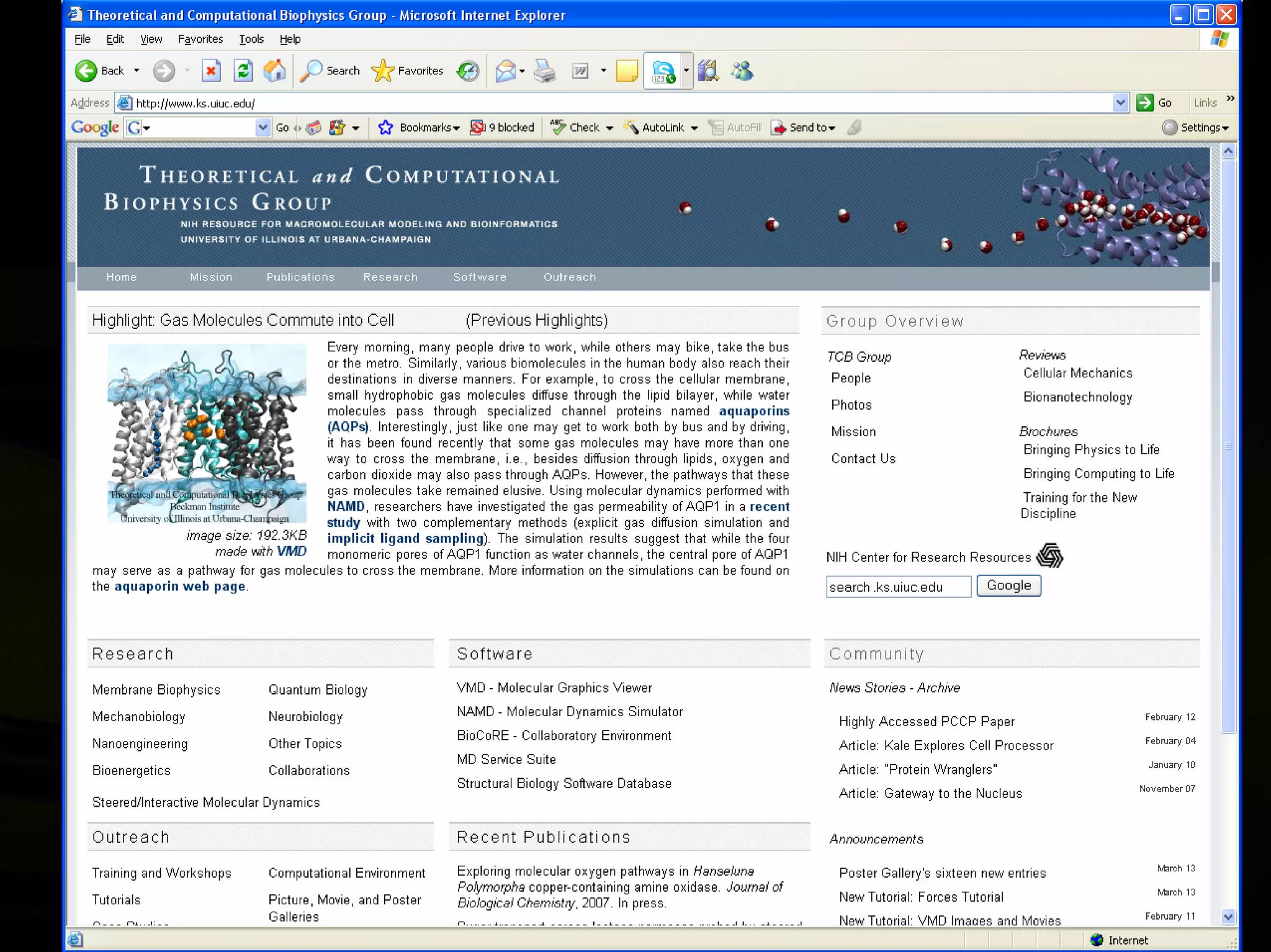The width and height of the screenshot is (1271, 952).
Task: Select the Publications navigation tab
Action: pos(300,277)
